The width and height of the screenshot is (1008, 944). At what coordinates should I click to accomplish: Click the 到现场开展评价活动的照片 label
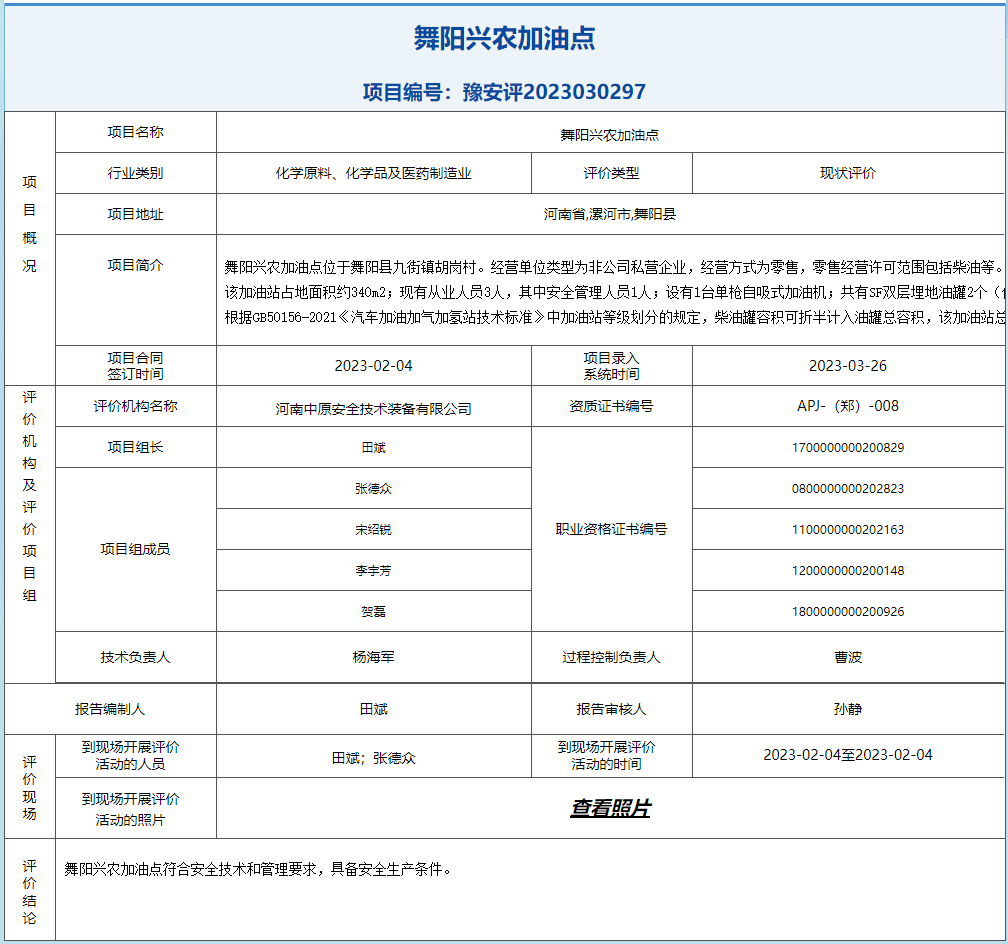coord(130,809)
